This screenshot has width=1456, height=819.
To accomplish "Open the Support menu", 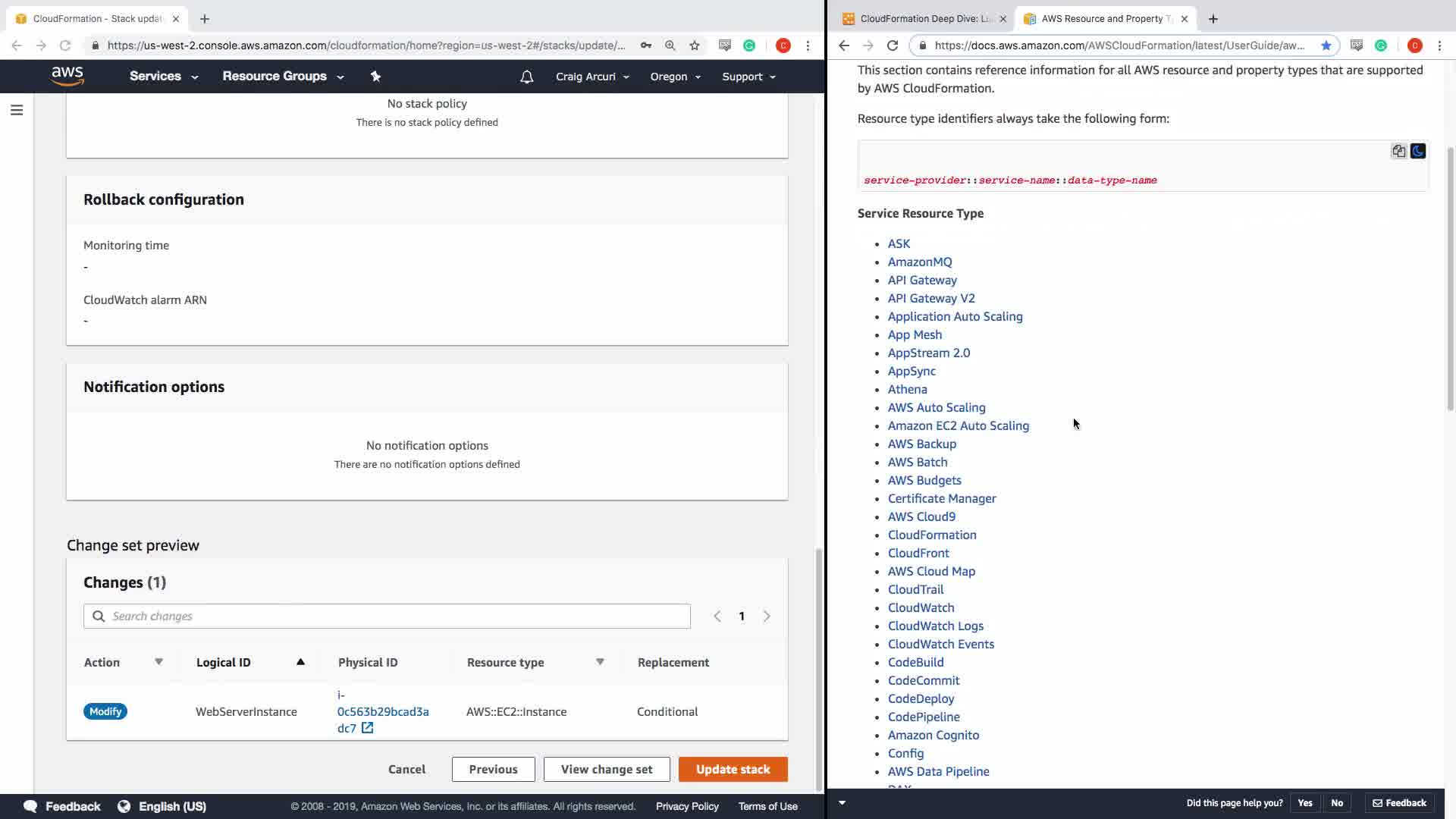I will click(748, 77).
